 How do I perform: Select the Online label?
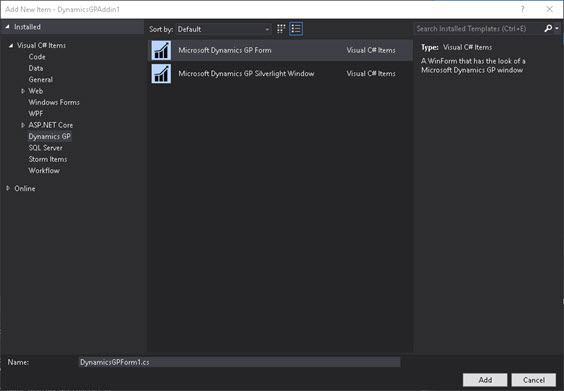[x=25, y=188]
